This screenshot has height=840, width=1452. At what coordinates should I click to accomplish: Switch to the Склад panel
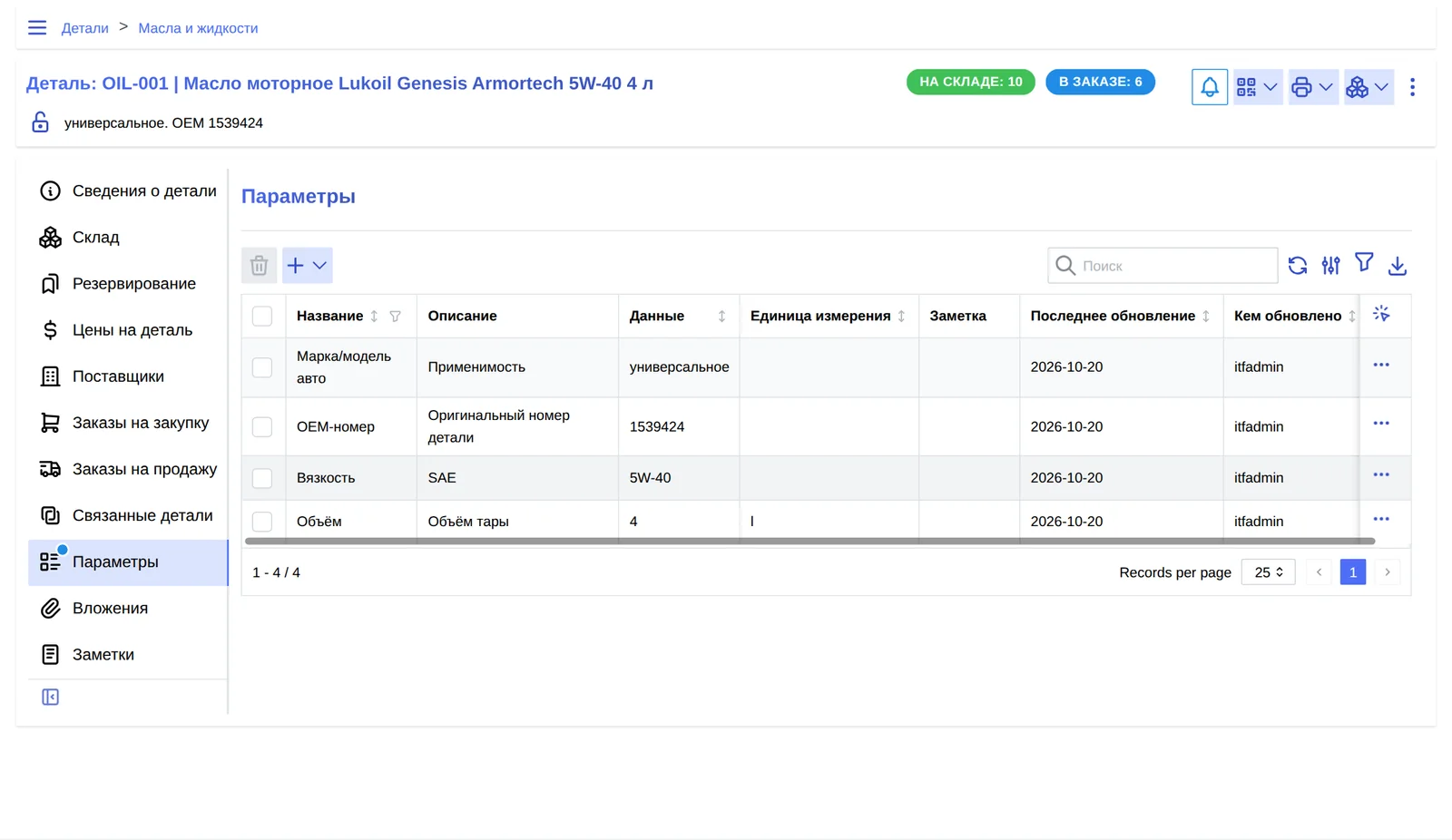click(x=128, y=237)
